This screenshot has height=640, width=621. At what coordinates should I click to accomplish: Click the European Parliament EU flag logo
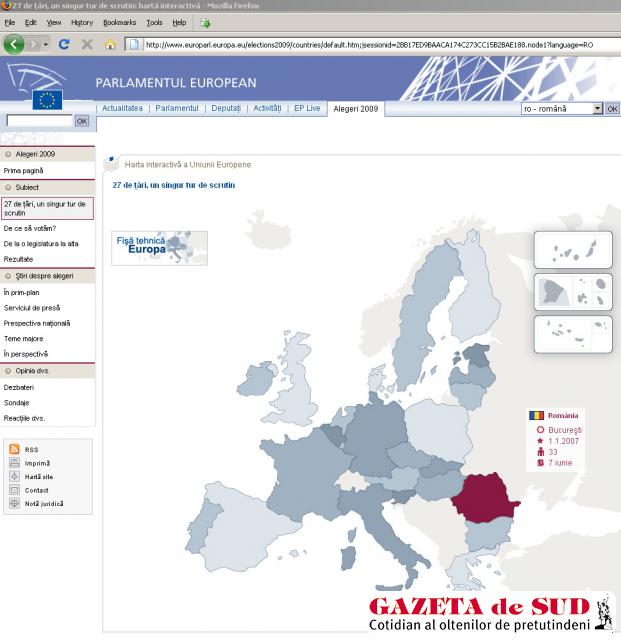(x=47, y=100)
